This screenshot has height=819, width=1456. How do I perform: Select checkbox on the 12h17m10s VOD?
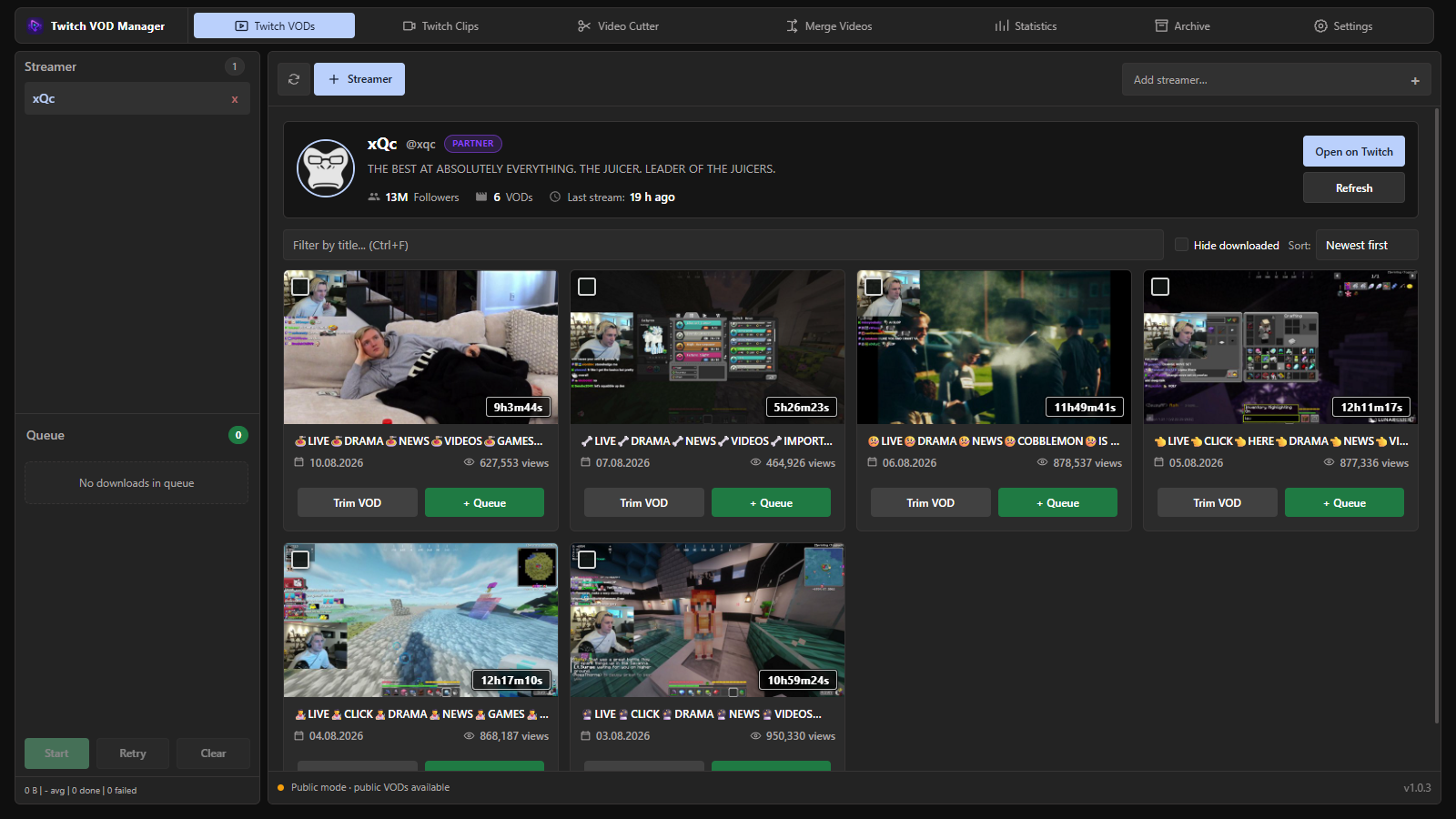pos(300,560)
